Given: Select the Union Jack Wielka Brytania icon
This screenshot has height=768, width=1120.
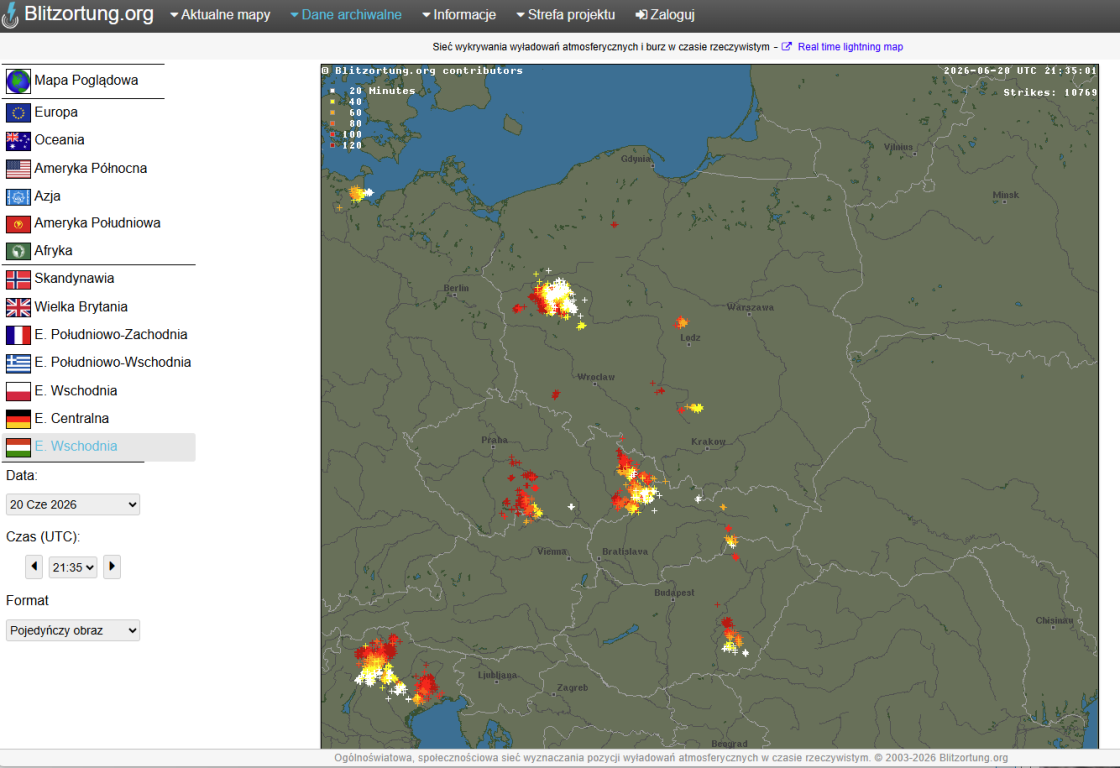Looking at the screenshot, I should [18, 307].
